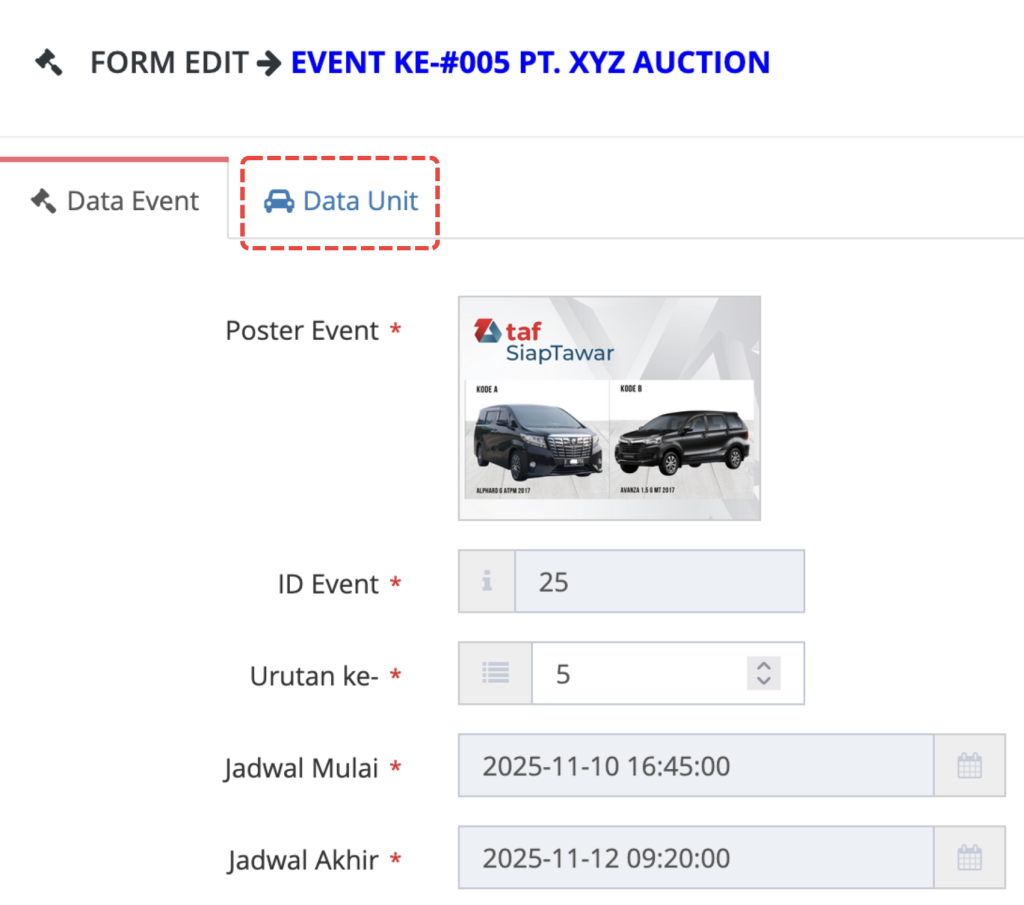Open the calendar picker for Jadwal Mulai
The image size is (1024, 905).
point(969,766)
